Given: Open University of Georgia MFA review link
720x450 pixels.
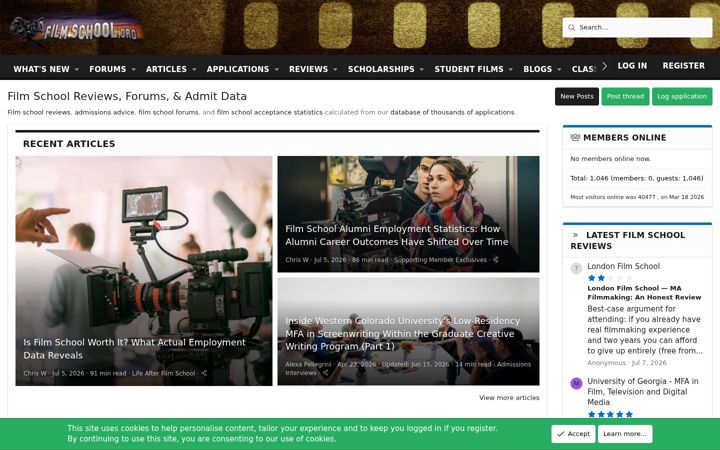Looking at the screenshot, I should point(643,392).
